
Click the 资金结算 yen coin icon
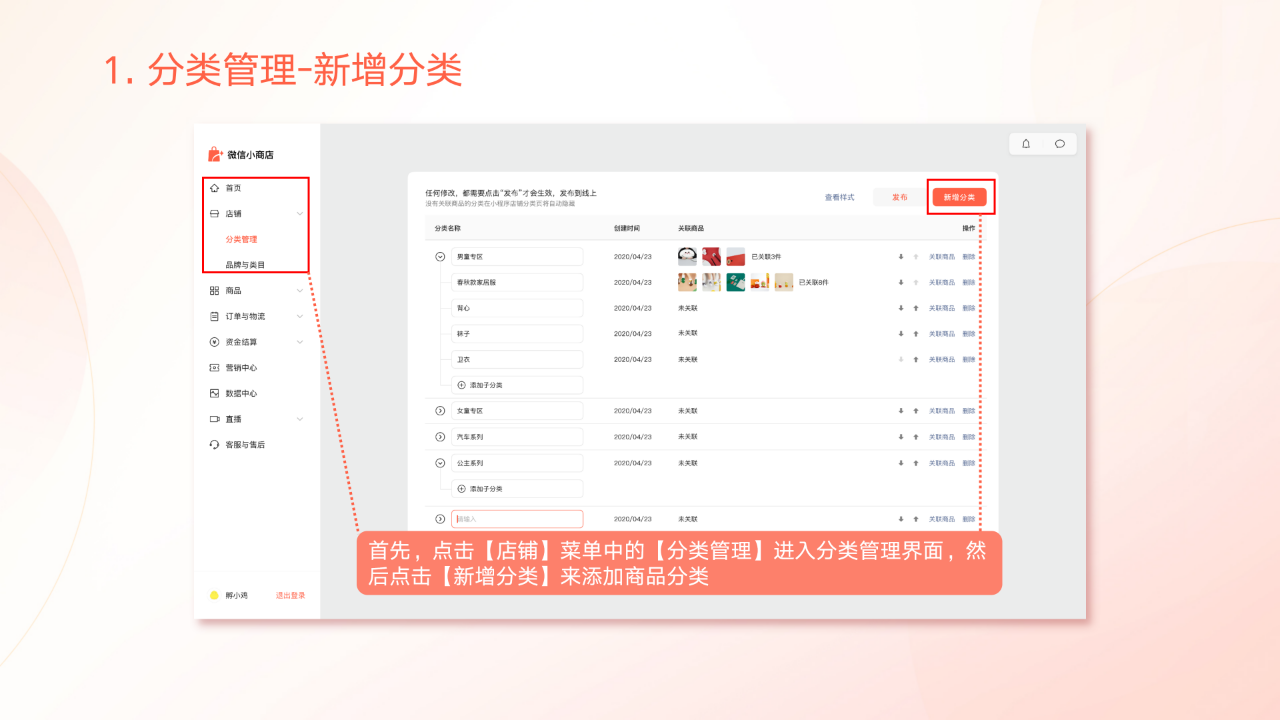click(214, 342)
